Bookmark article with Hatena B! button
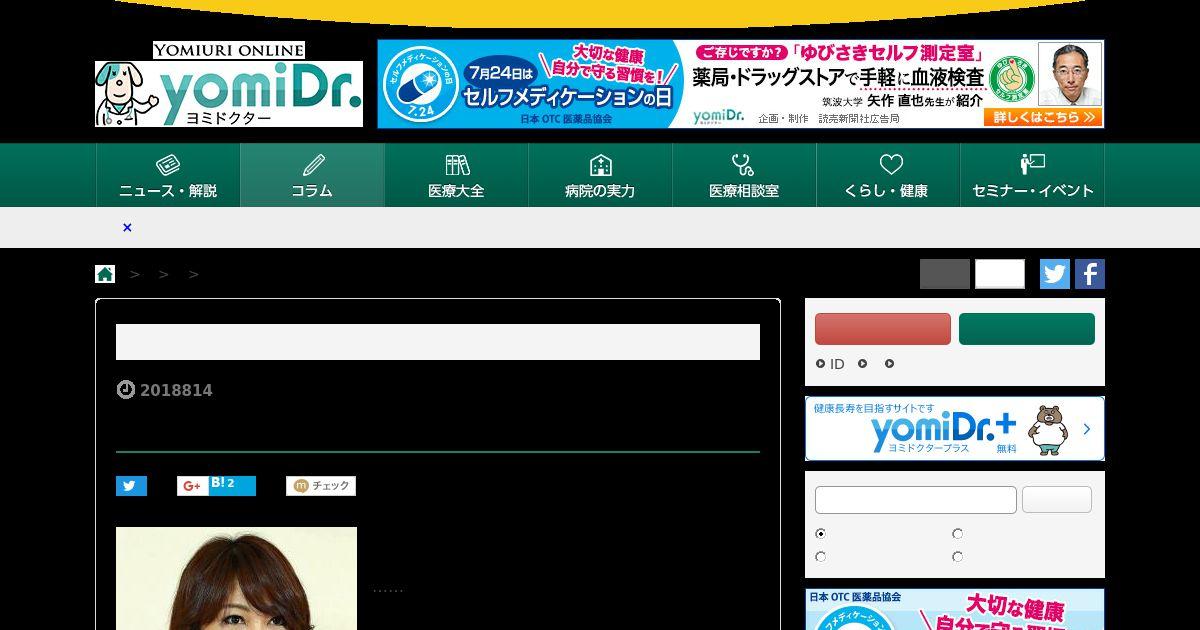The height and width of the screenshot is (630, 1200). click(x=232, y=486)
